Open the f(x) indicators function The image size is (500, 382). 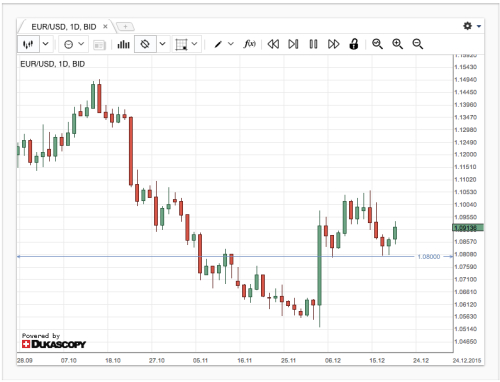(x=250, y=44)
